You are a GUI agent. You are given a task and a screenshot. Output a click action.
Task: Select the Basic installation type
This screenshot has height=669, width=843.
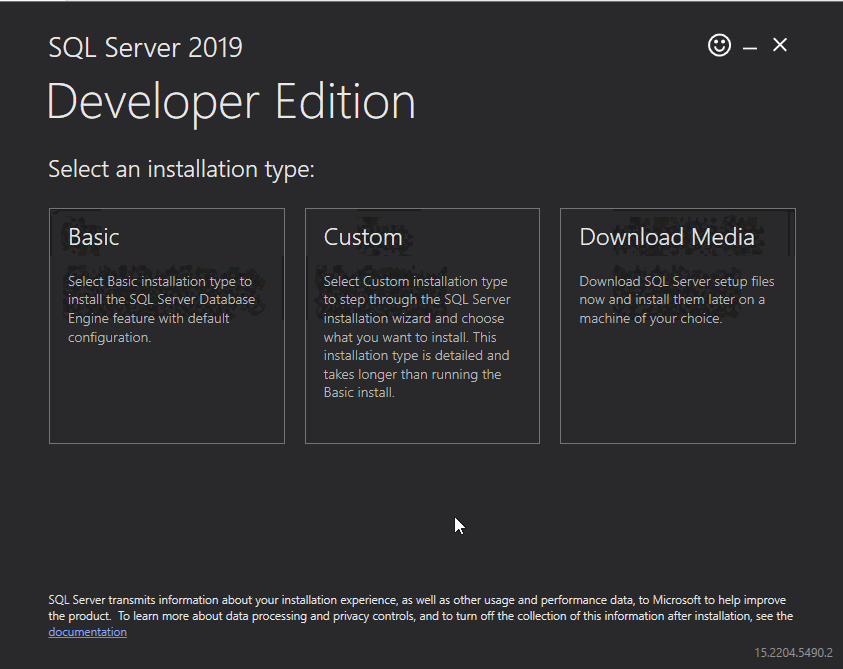point(167,326)
